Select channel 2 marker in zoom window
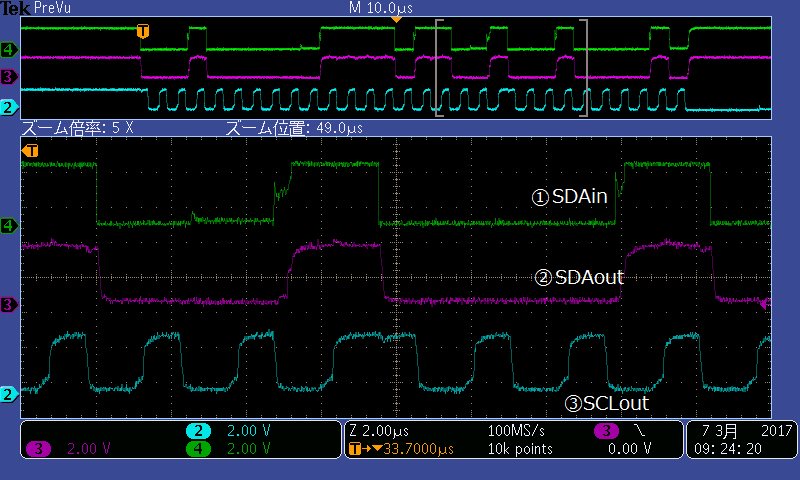 click(x=9, y=394)
